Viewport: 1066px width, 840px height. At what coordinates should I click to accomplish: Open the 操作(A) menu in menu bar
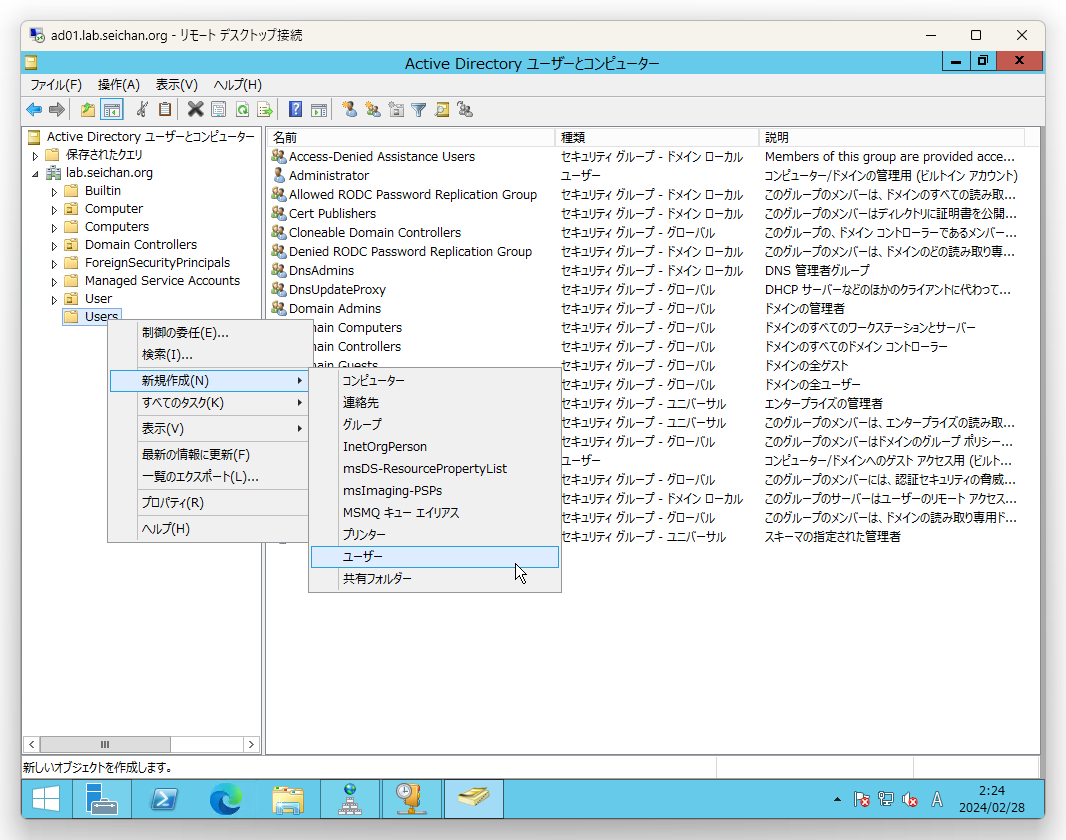point(118,85)
